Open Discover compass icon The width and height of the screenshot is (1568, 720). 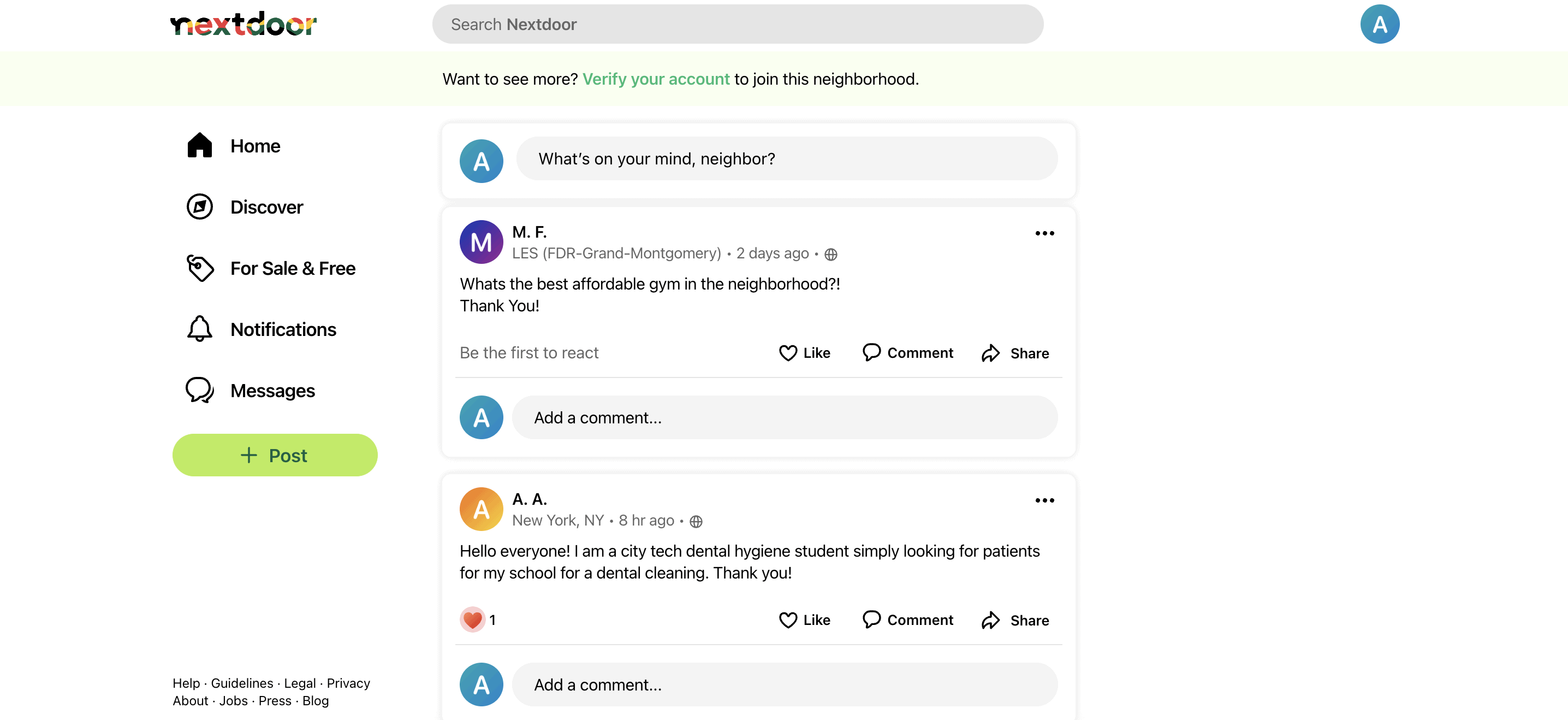(x=200, y=207)
